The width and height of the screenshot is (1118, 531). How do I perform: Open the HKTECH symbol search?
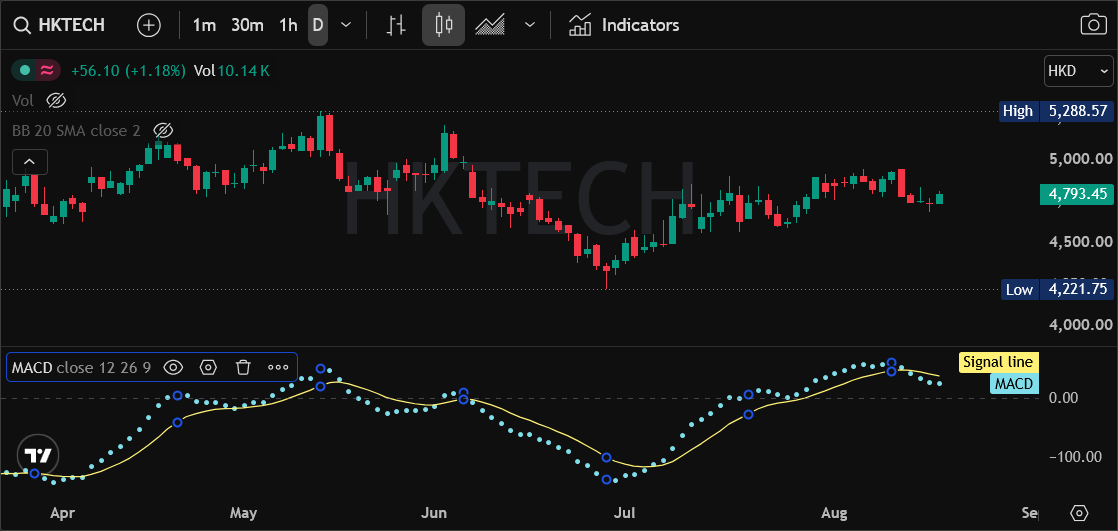pos(60,25)
